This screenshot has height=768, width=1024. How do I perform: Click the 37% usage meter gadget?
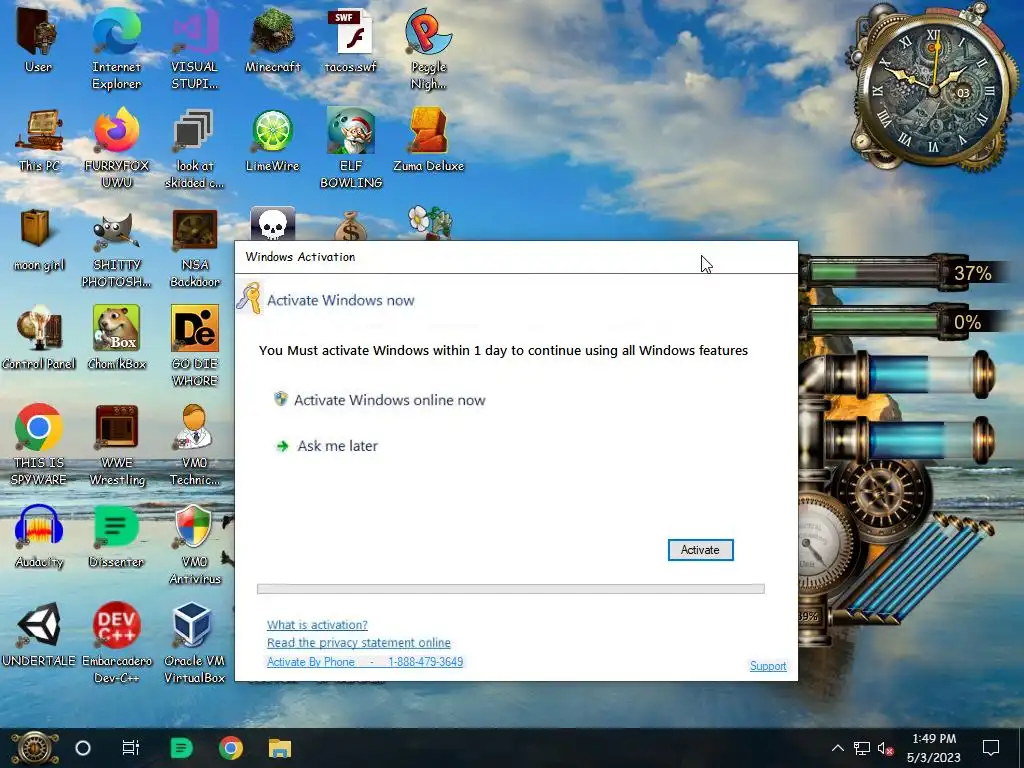pos(903,272)
